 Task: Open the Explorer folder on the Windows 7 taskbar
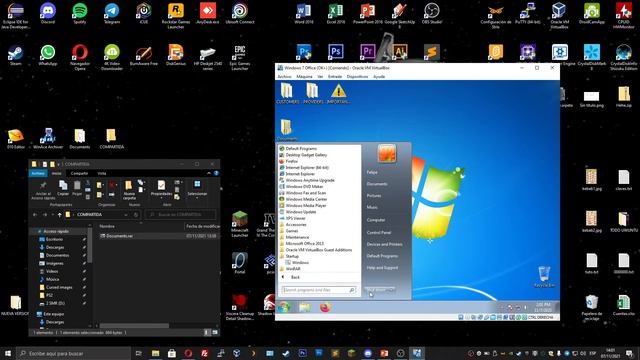point(304,307)
